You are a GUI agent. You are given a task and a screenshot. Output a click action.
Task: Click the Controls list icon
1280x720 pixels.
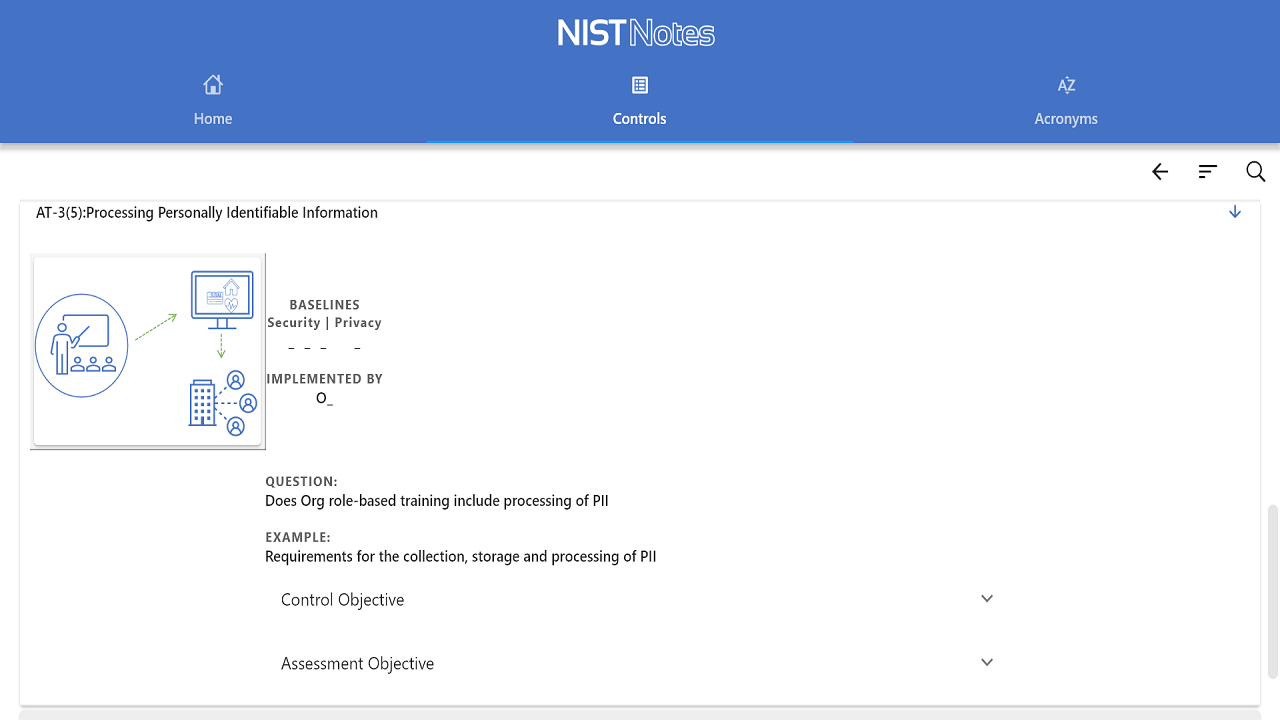point(640,85)
